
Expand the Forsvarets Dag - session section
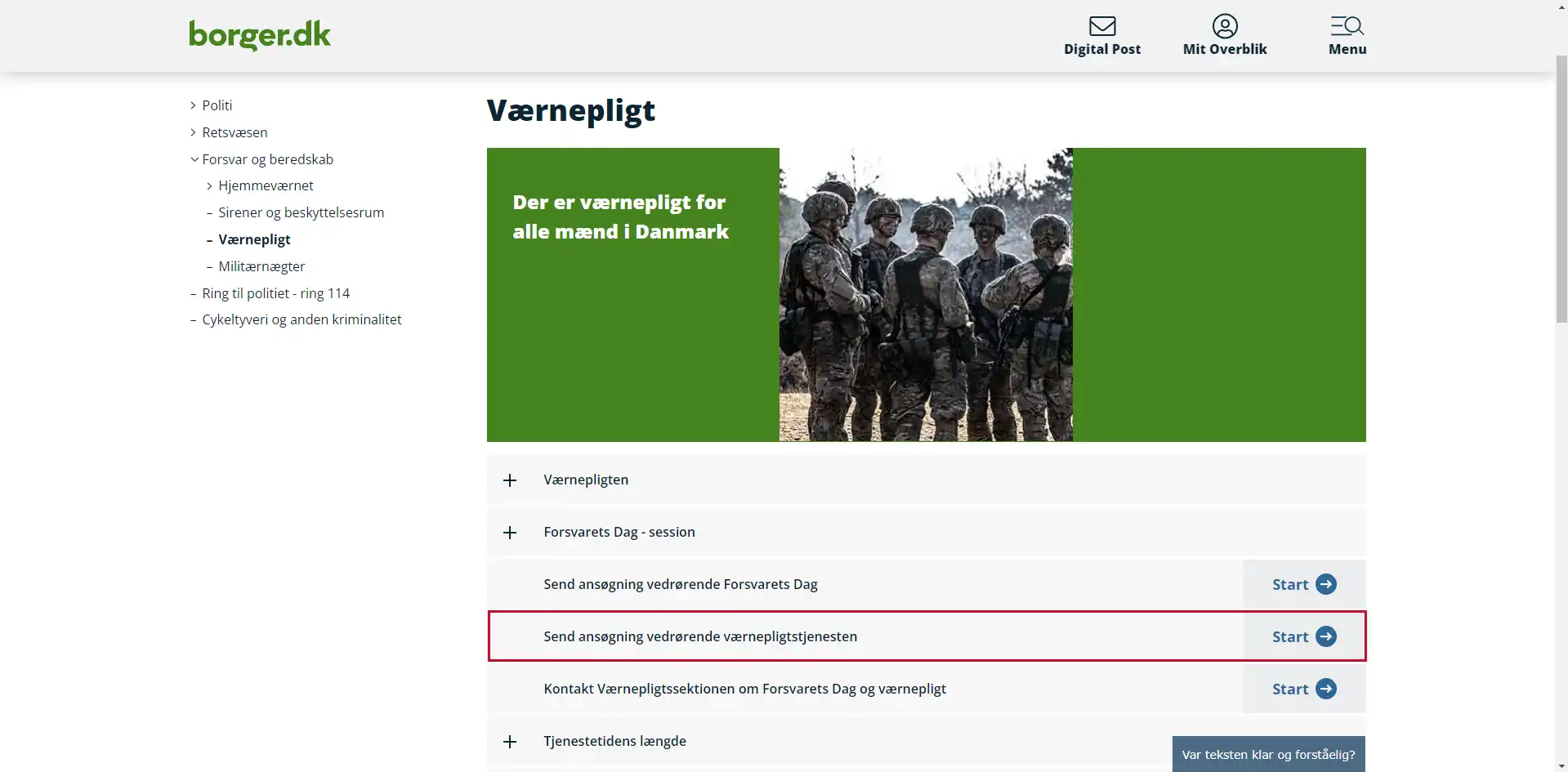(926, 532)
